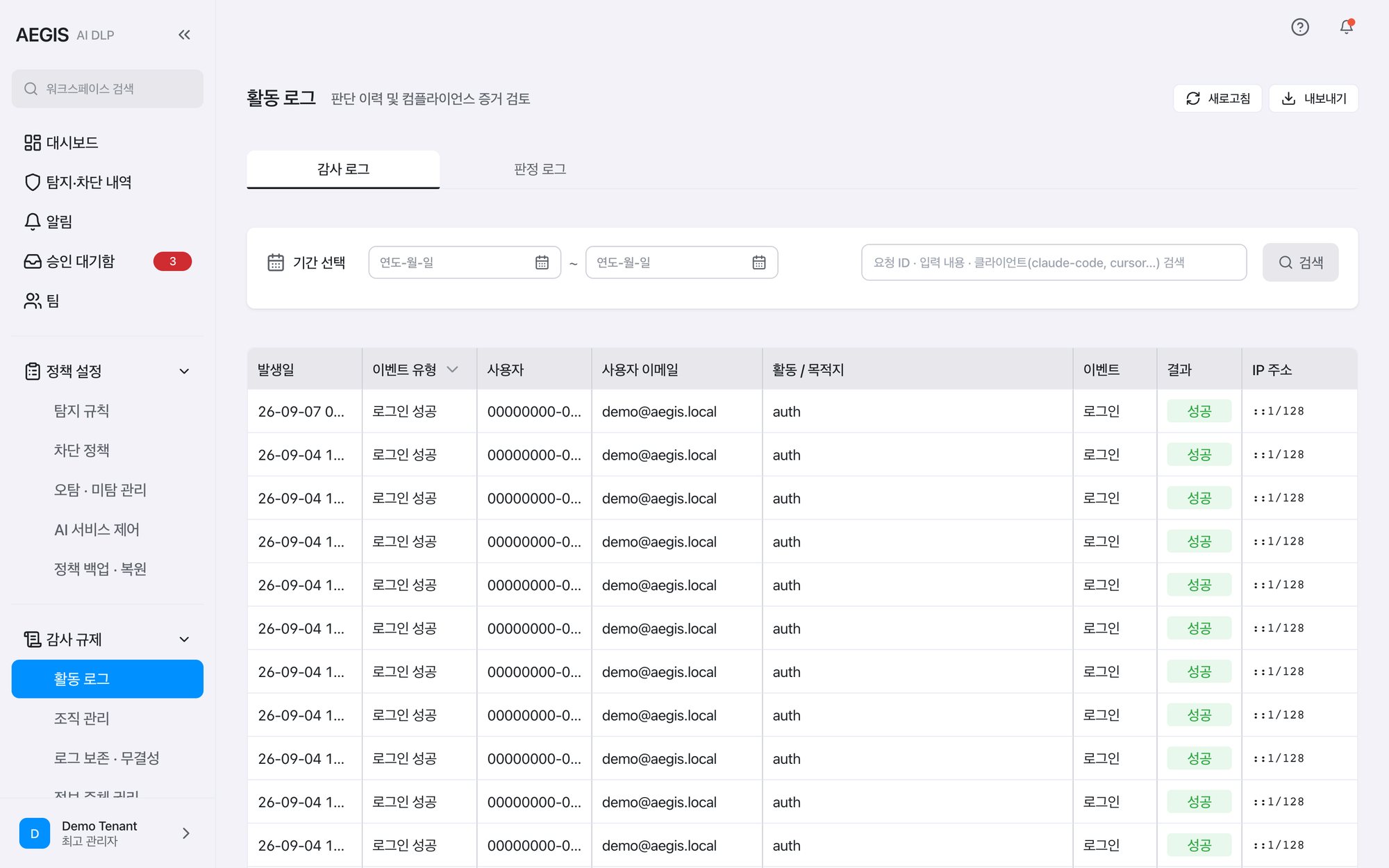The image size is (1389, 868).
Task: Click the inbox icon for 승인 대기함
Action: (x=33, y=261)
